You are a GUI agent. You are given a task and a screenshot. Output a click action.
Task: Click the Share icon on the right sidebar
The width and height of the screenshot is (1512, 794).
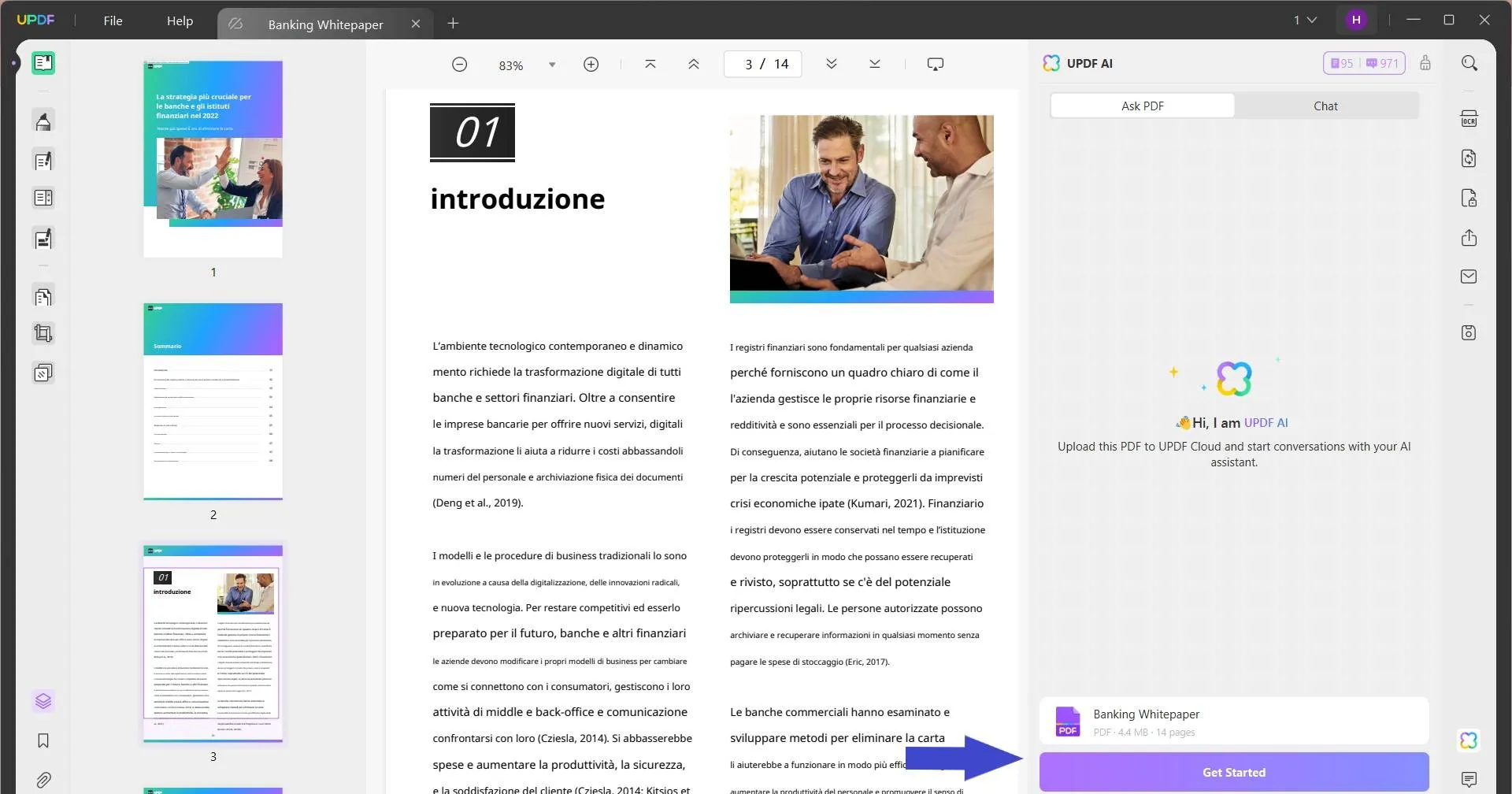tap(1469, 237)
